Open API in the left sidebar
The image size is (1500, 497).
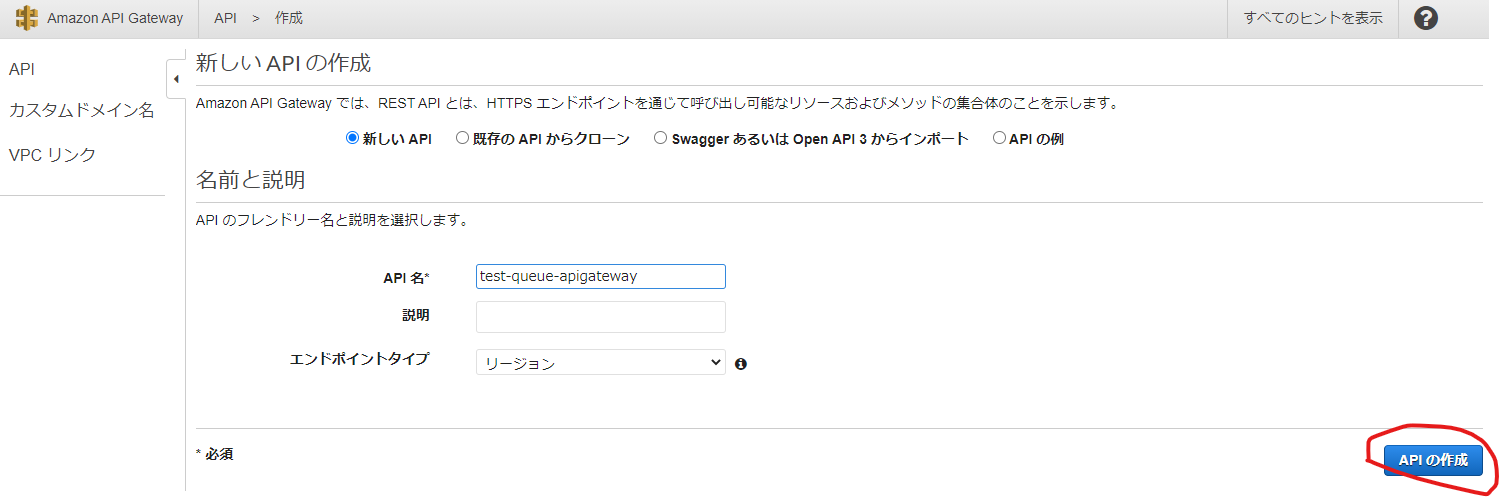pos(22,69)
